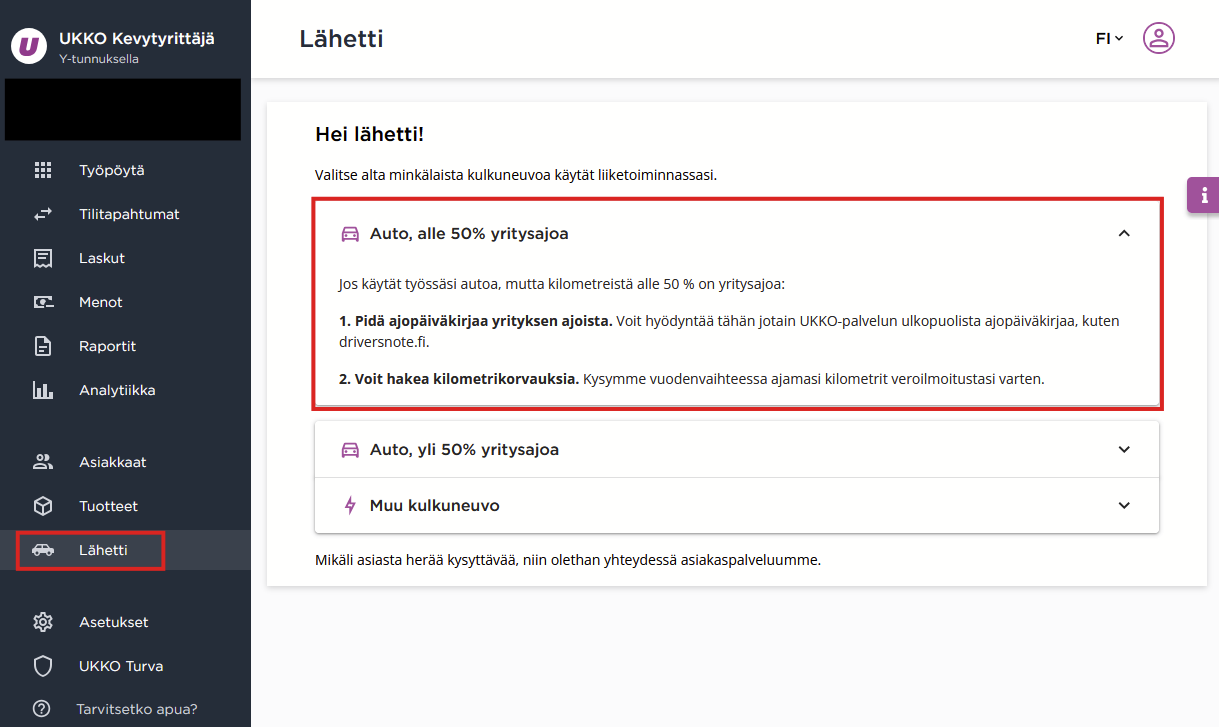Click the UKKO Turva shield icon
Viewport: 1219px width, 727px height.
42,666
